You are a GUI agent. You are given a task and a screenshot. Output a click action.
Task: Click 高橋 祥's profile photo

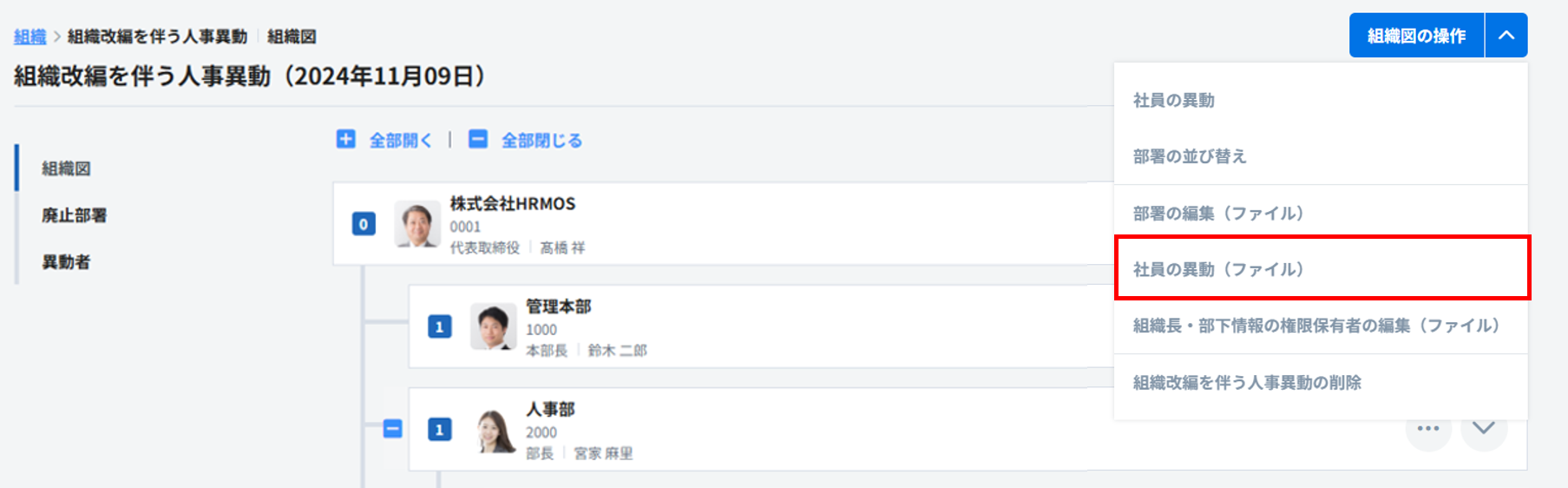point(417,224)
